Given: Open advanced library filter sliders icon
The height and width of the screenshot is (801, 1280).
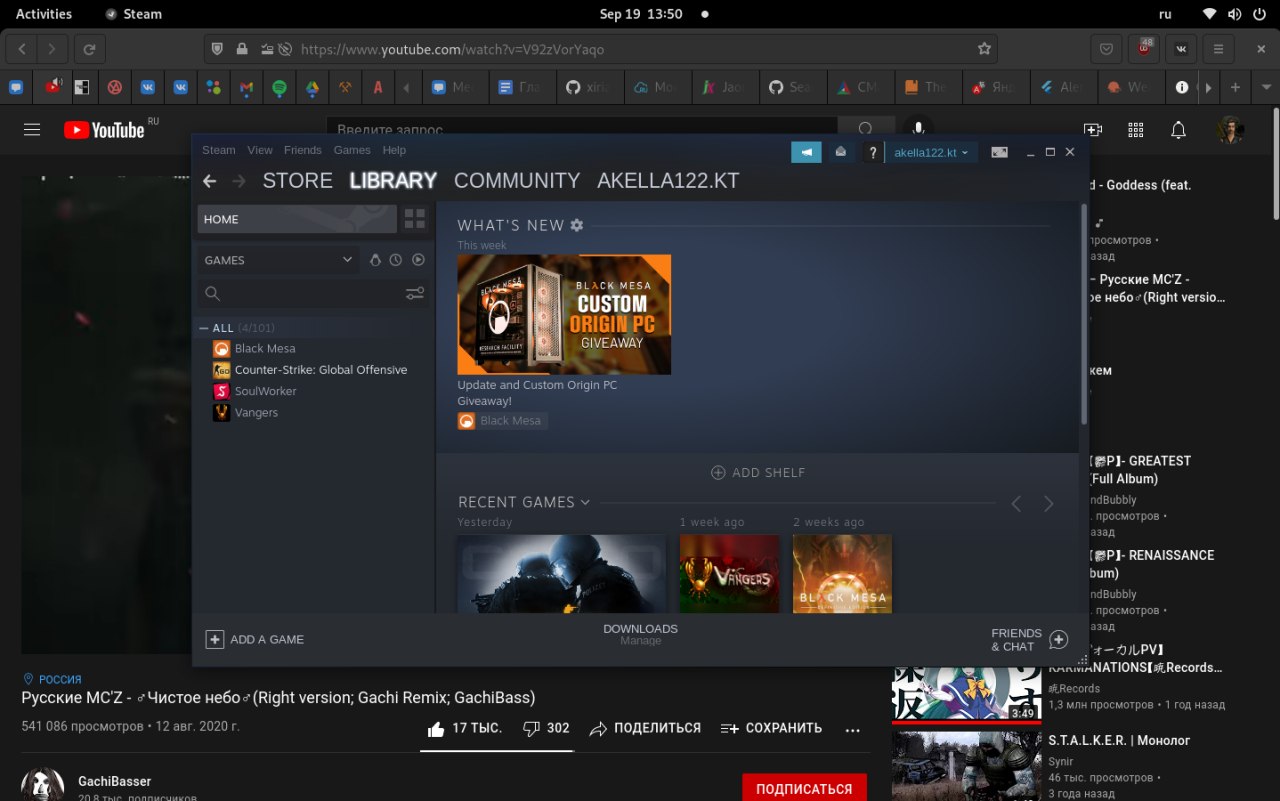Looking at the screenshot, I should [x=415, y=293].
